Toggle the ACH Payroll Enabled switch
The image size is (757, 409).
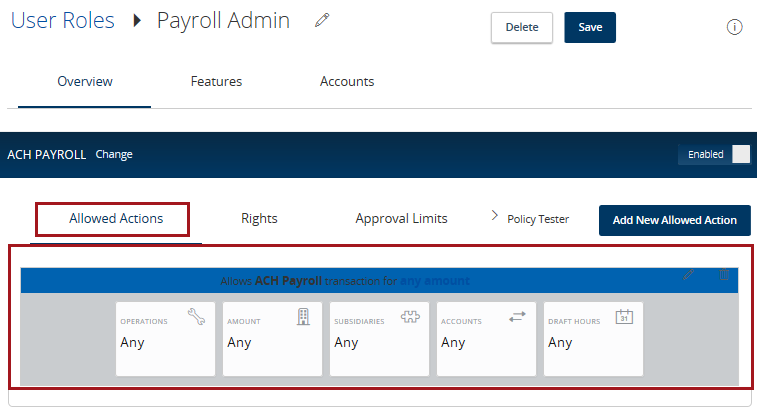pos(739,154)
